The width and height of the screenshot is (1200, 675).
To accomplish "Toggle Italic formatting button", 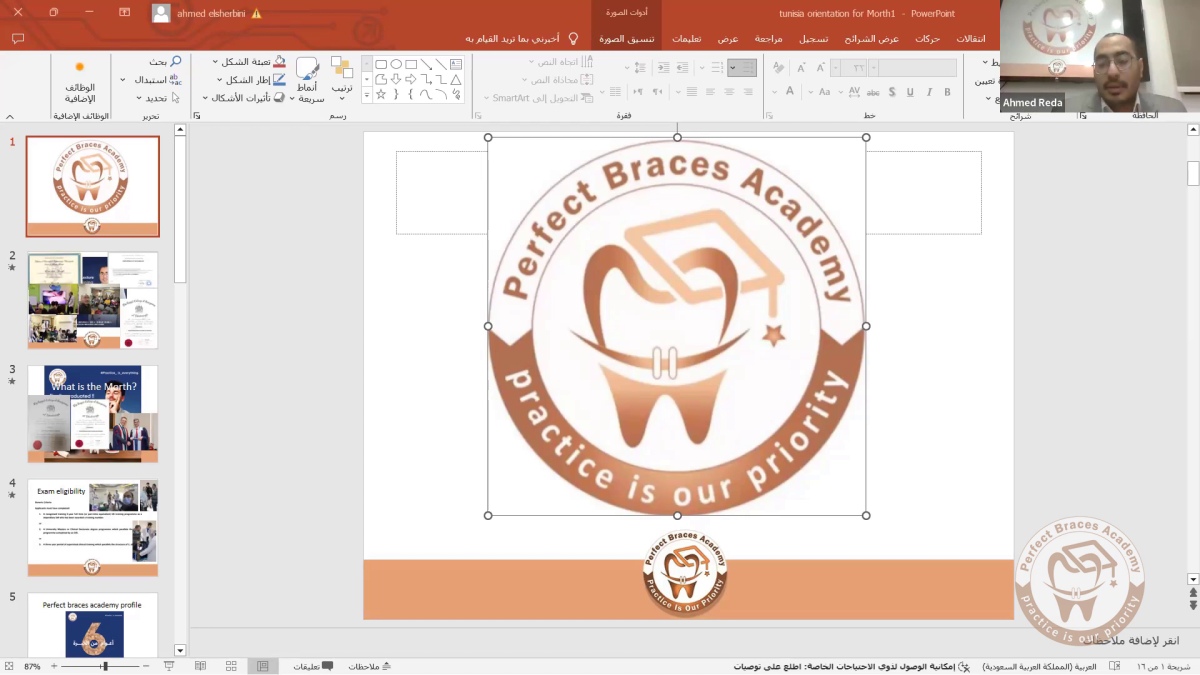I will pyautogui.click(x=929, y=92).
